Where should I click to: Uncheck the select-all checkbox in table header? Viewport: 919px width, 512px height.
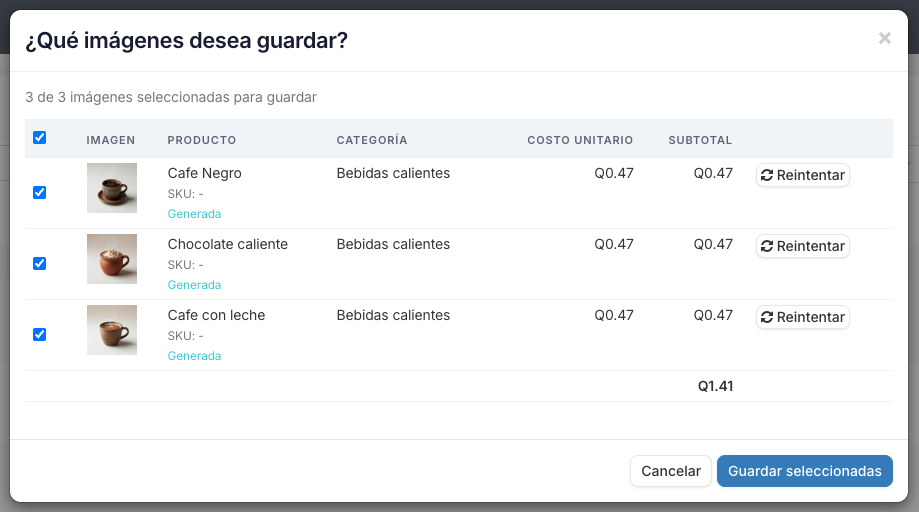[39, 138]
